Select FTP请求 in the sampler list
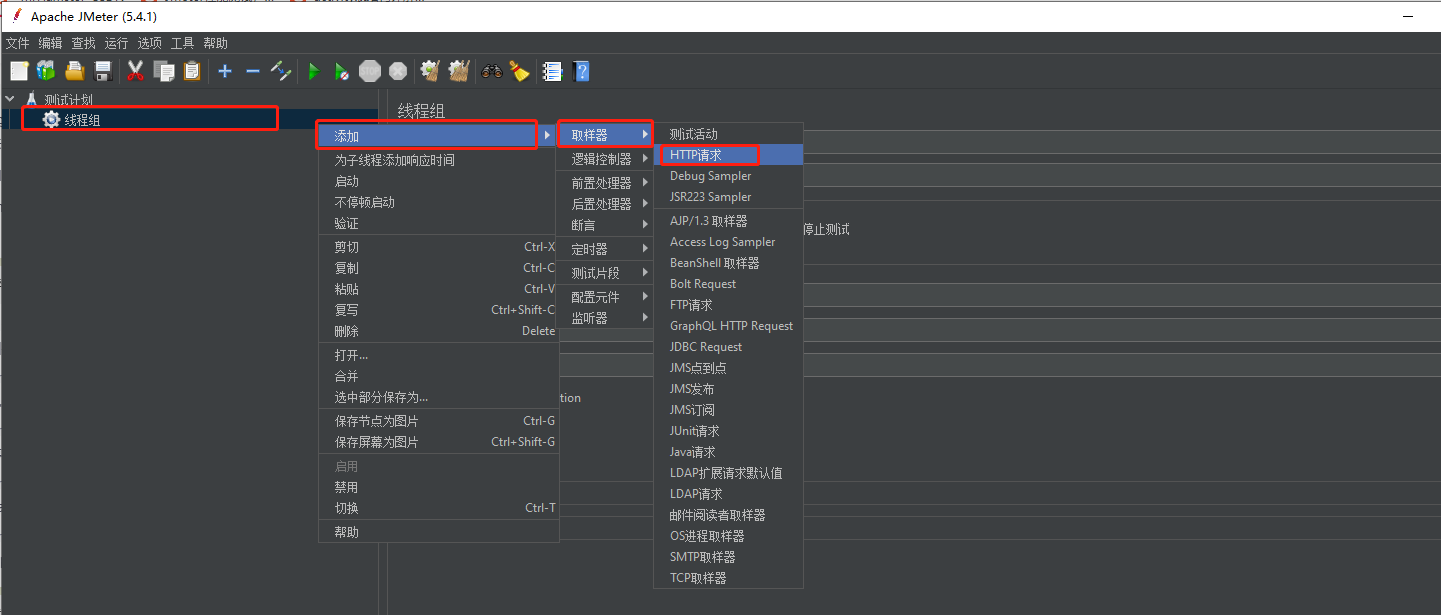 [729, 305]
